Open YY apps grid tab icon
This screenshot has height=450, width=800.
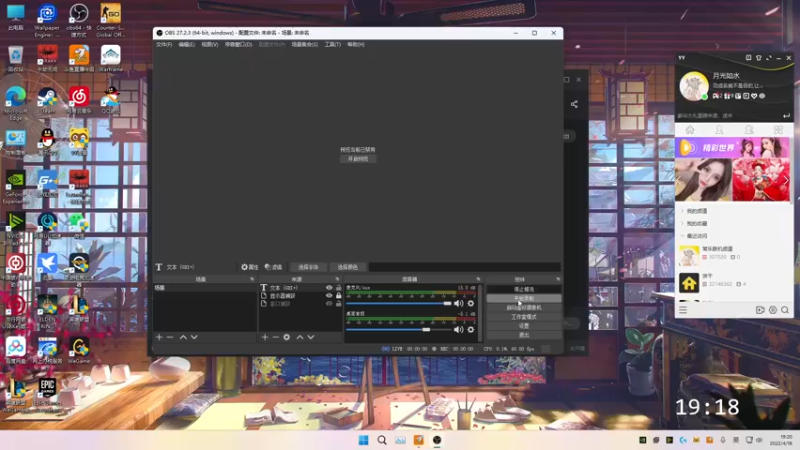click(778, 130)
